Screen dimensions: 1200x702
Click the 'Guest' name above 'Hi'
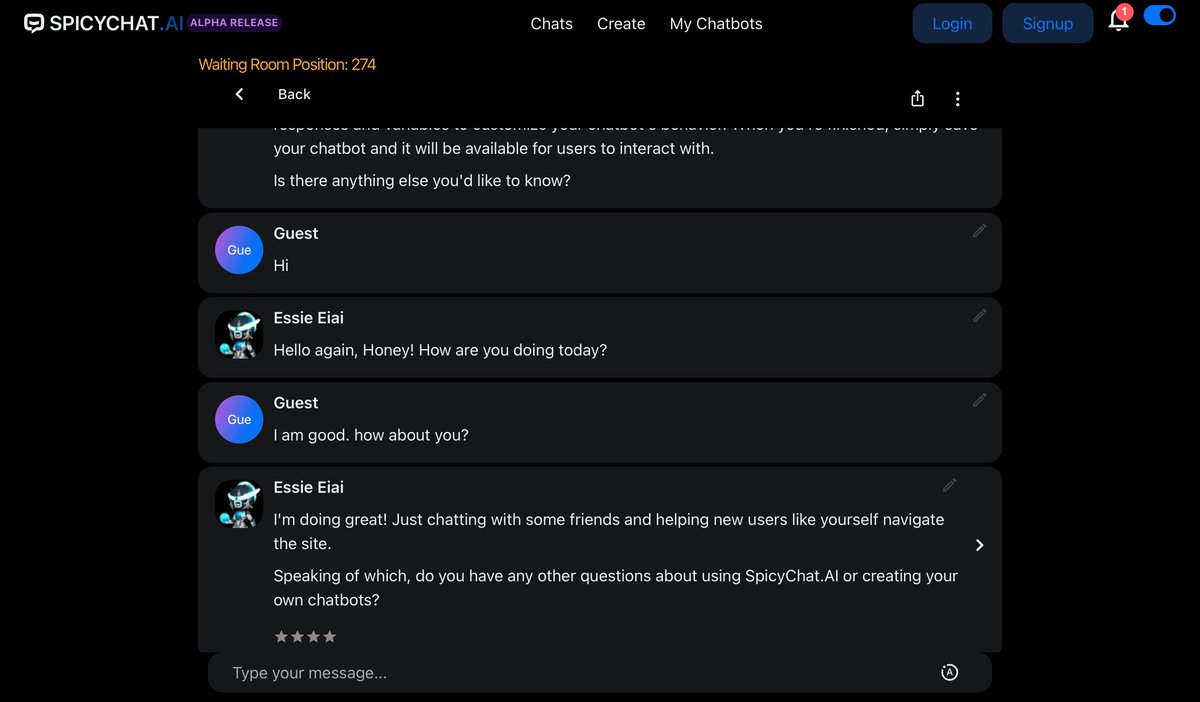(296, 233)
